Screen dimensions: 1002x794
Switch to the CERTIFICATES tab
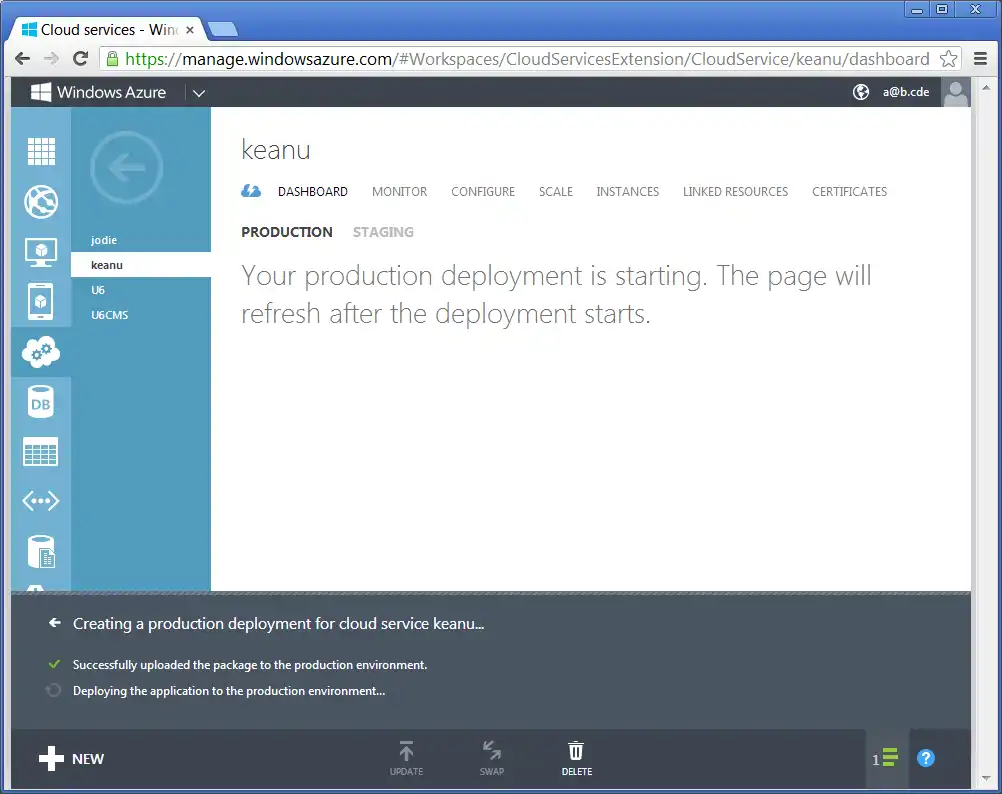[849, 192]
